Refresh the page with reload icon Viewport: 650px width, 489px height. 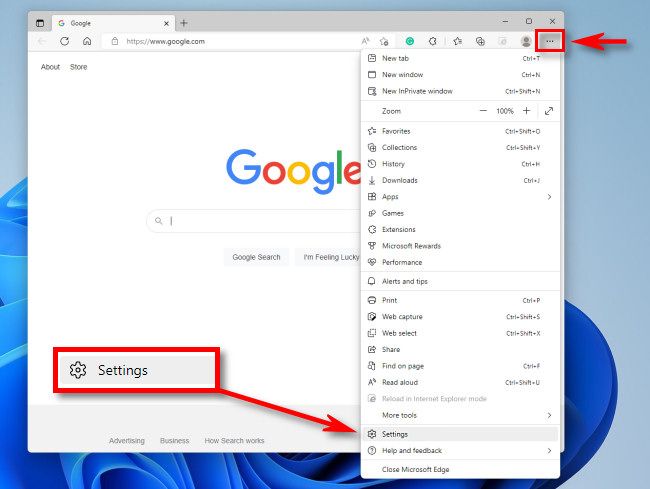pyautogui.click(x=64, y=41)
